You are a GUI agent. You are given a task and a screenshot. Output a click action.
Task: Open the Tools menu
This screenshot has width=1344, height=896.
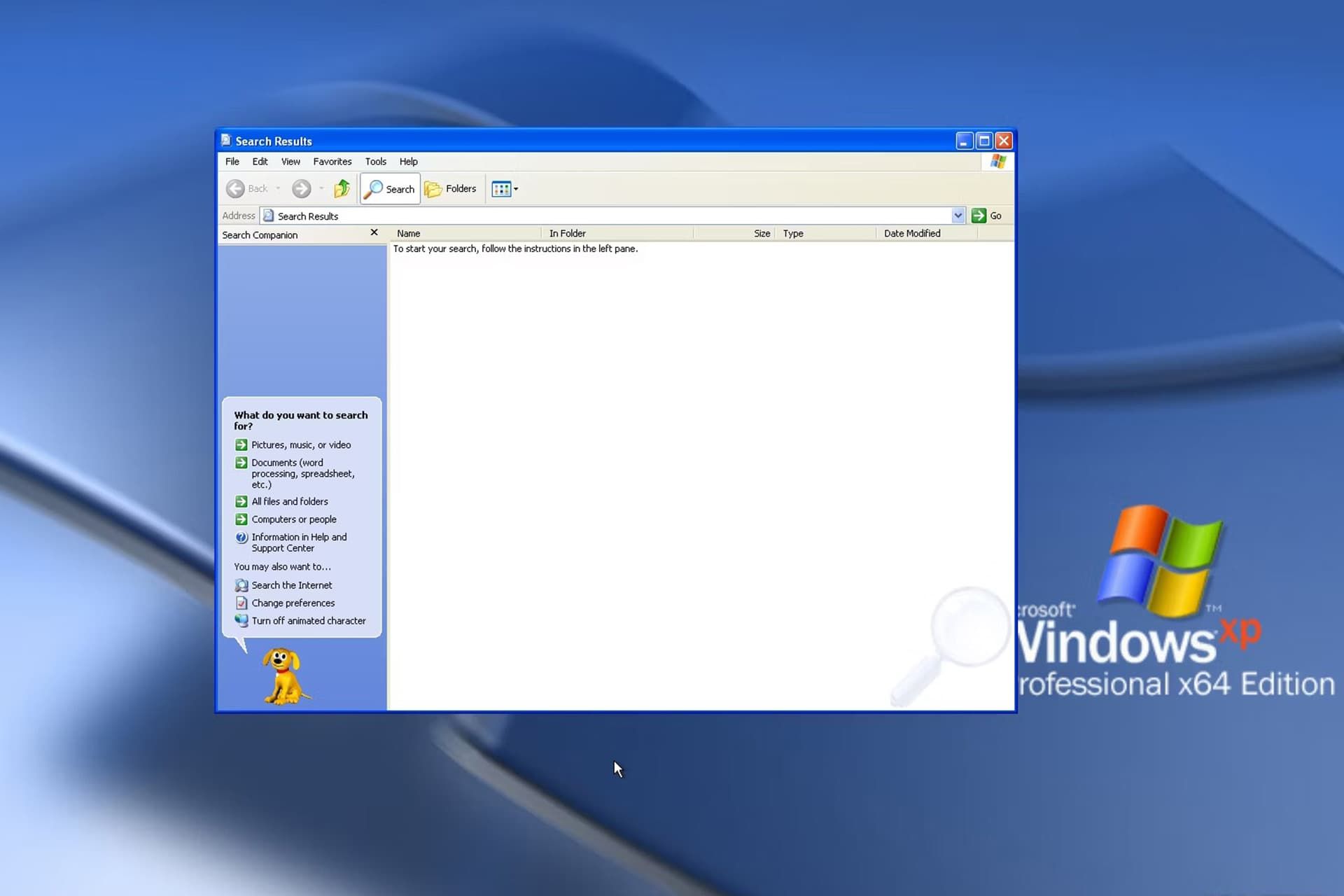[x=375, y=162]
